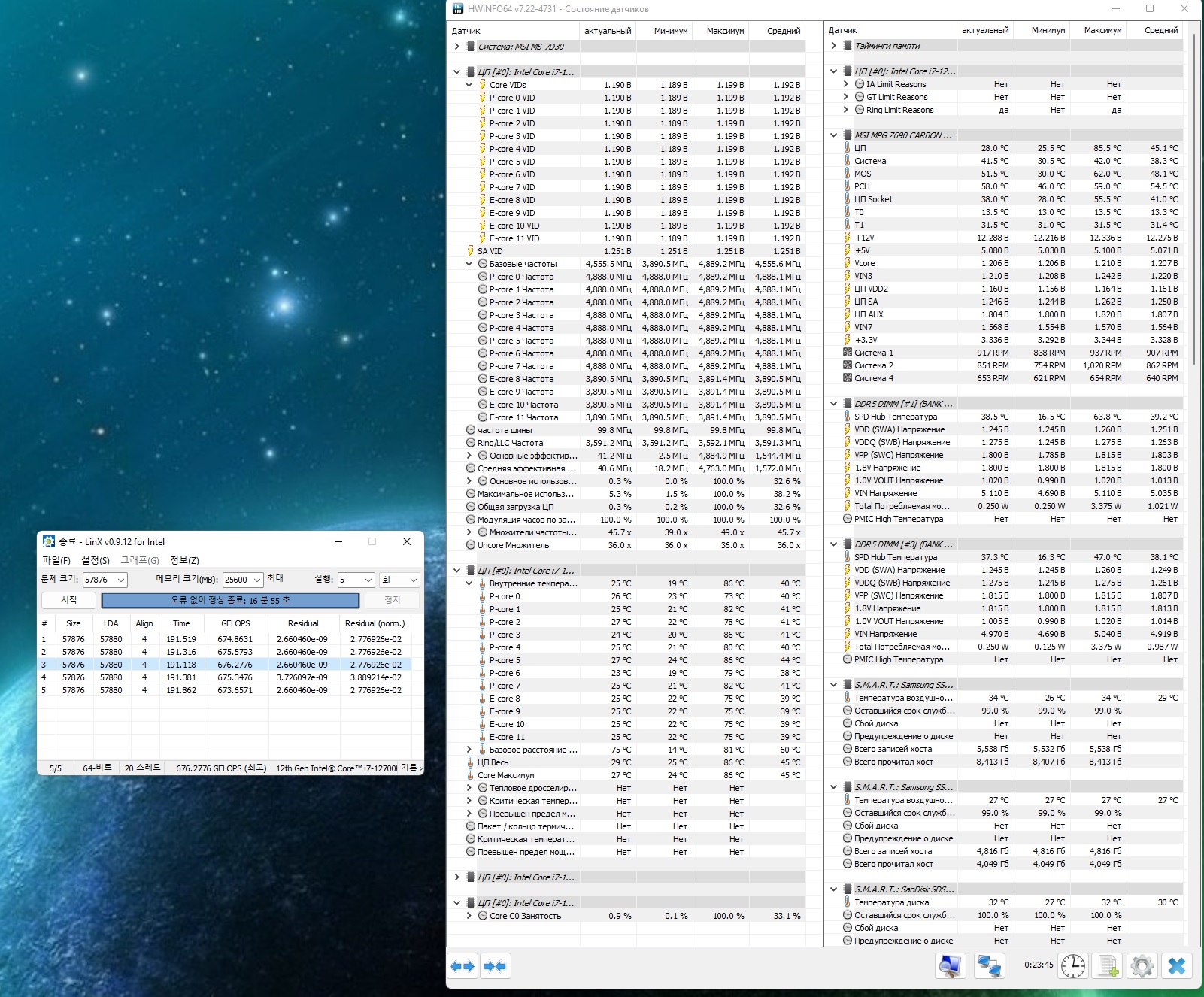Open the 메모리 크기 memory size dropdown
1204x997 pixels.
(x=256, y=580)
